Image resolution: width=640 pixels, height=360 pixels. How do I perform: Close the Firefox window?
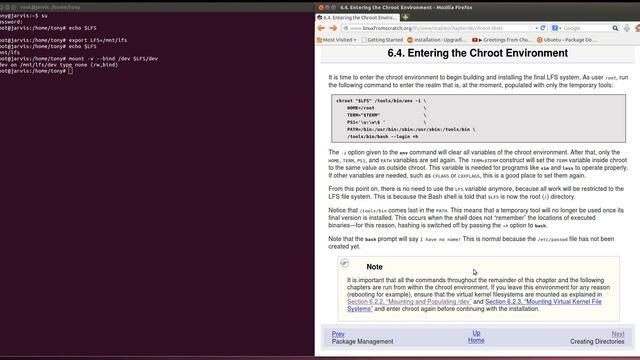(321, 7)
